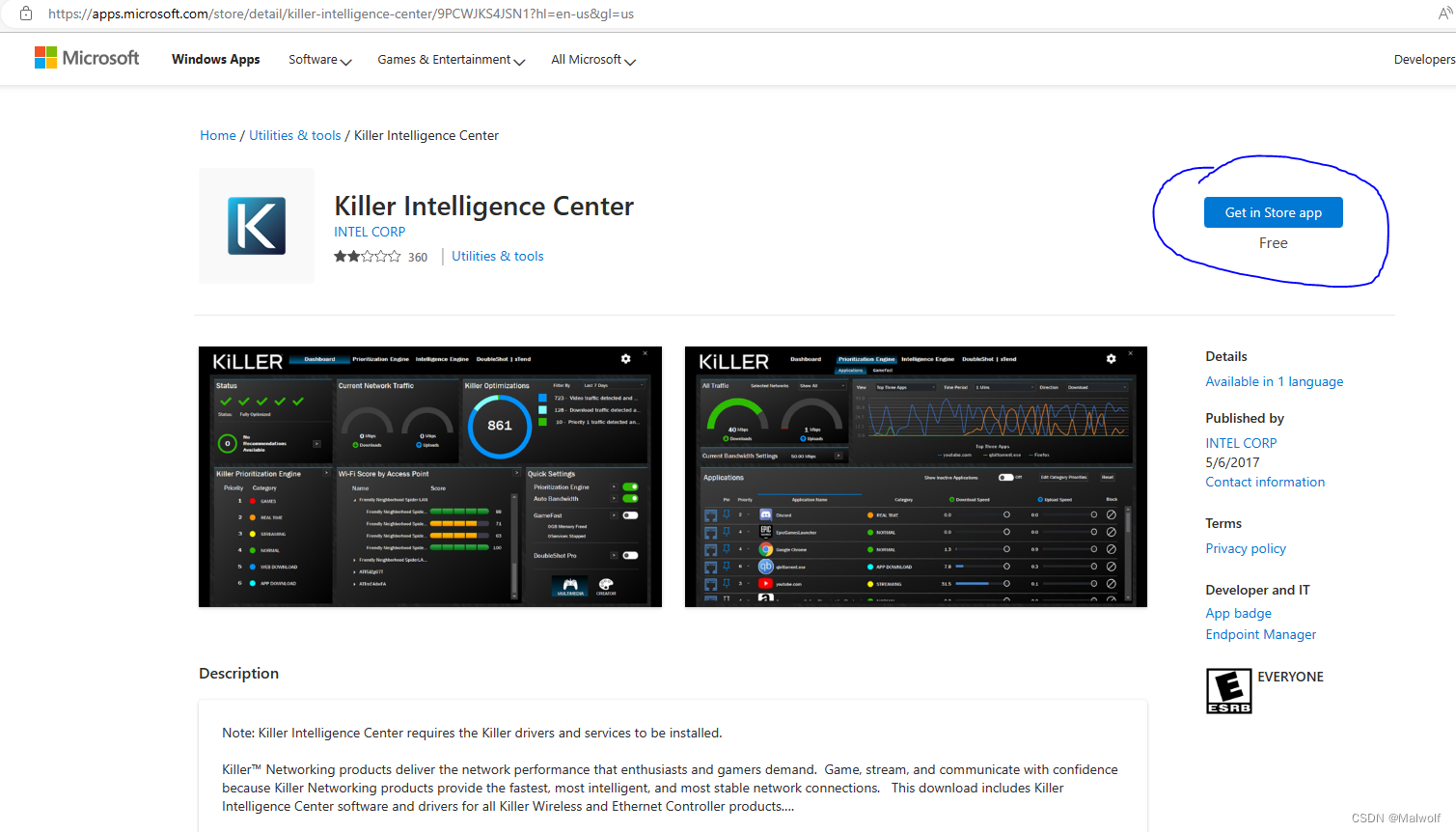
Task: Click the browser address bar lock icon
Action: (26, 14)
